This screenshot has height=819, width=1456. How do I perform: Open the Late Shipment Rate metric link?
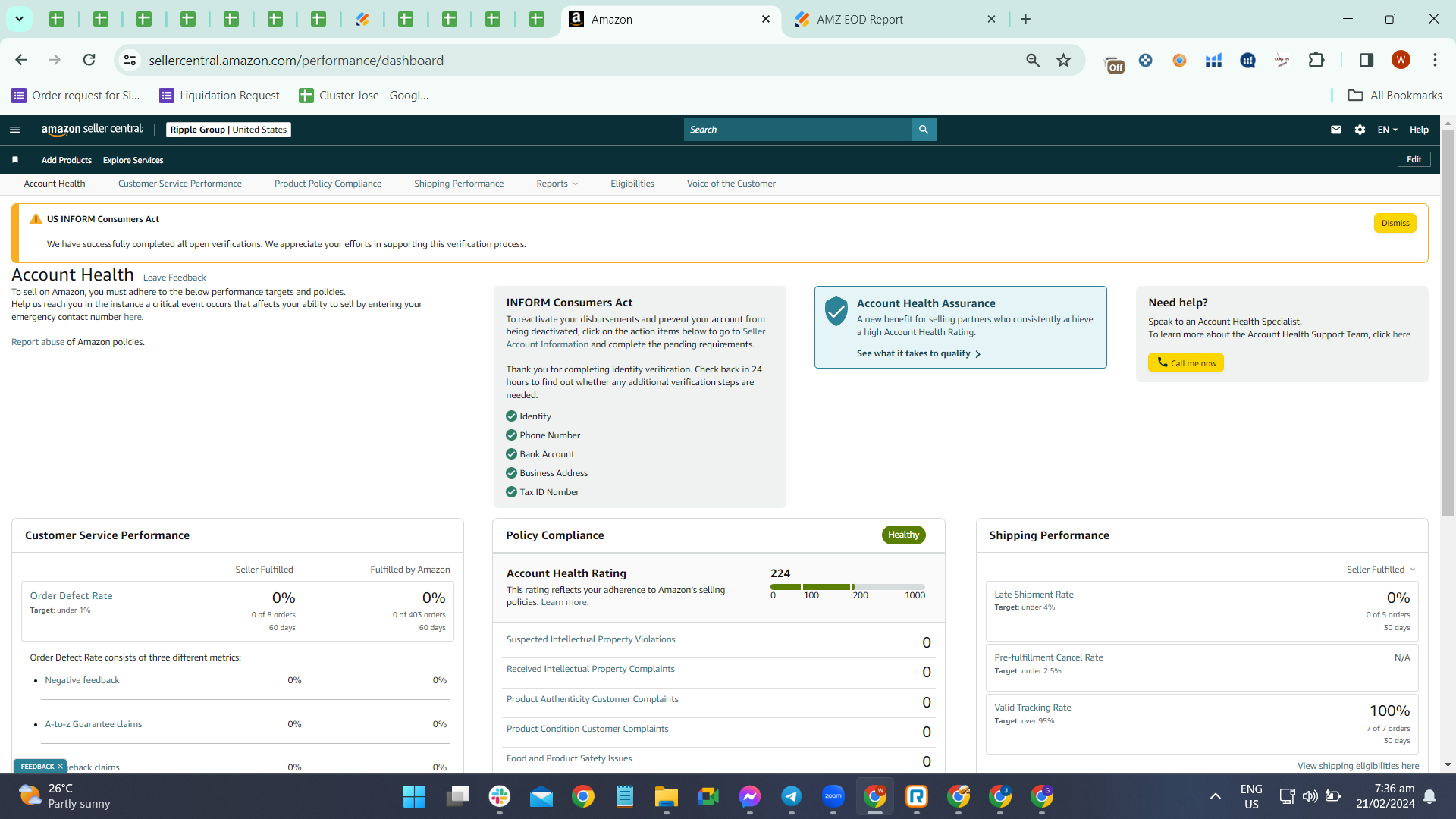tap(1034, 595)
